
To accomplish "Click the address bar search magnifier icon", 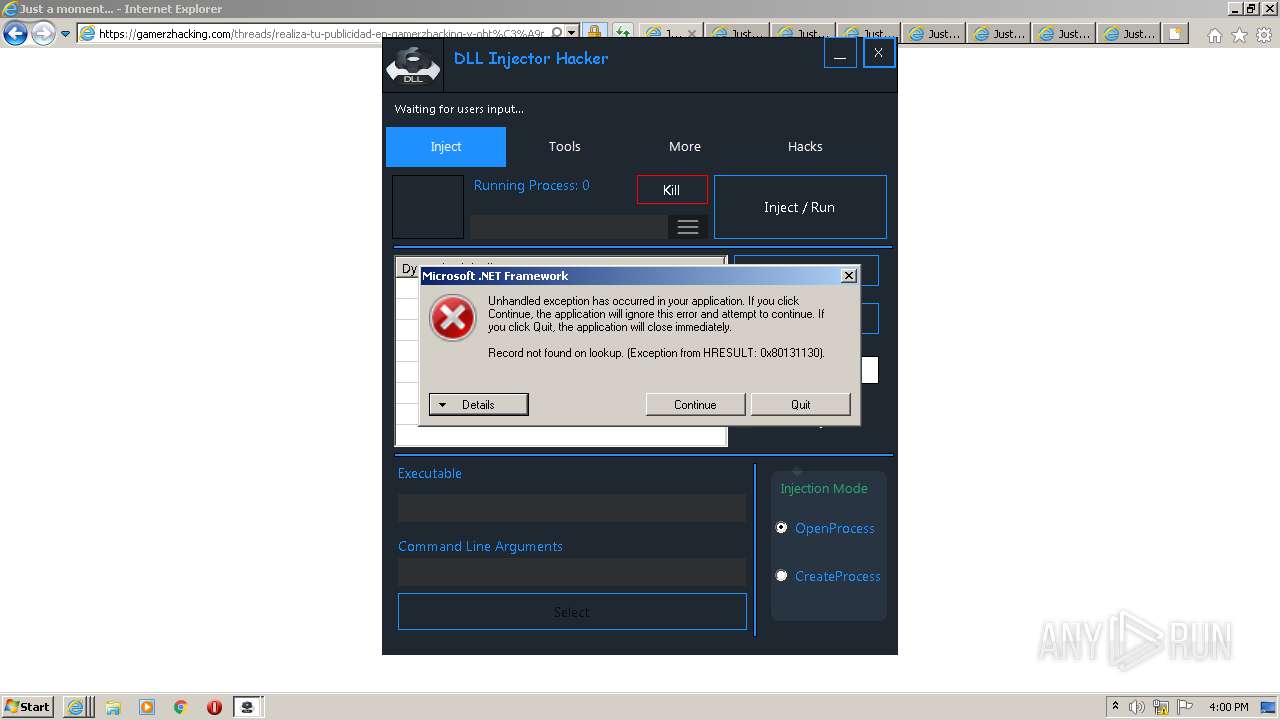I will pos(557,33).
